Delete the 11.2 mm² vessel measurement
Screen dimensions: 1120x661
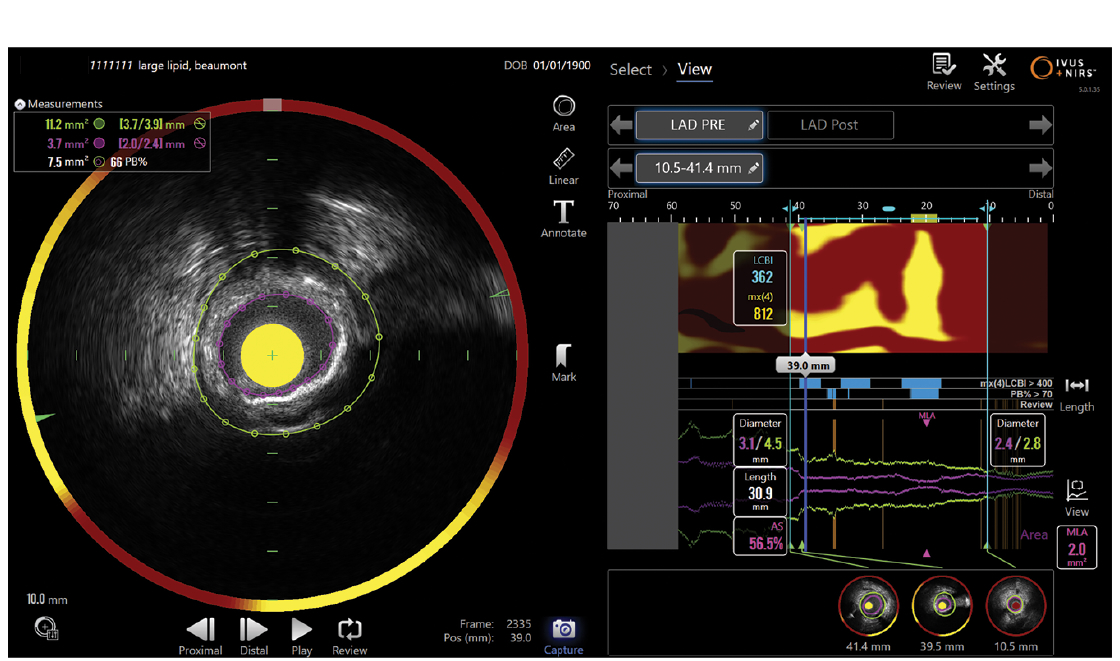coord(200,124)
